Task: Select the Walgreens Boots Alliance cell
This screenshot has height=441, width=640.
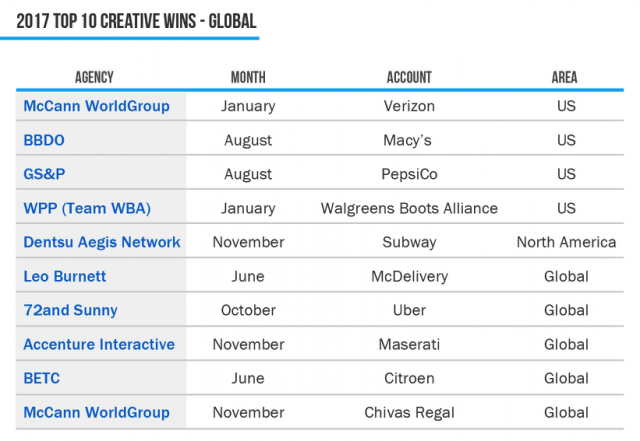Action: (x=409, y=208)
